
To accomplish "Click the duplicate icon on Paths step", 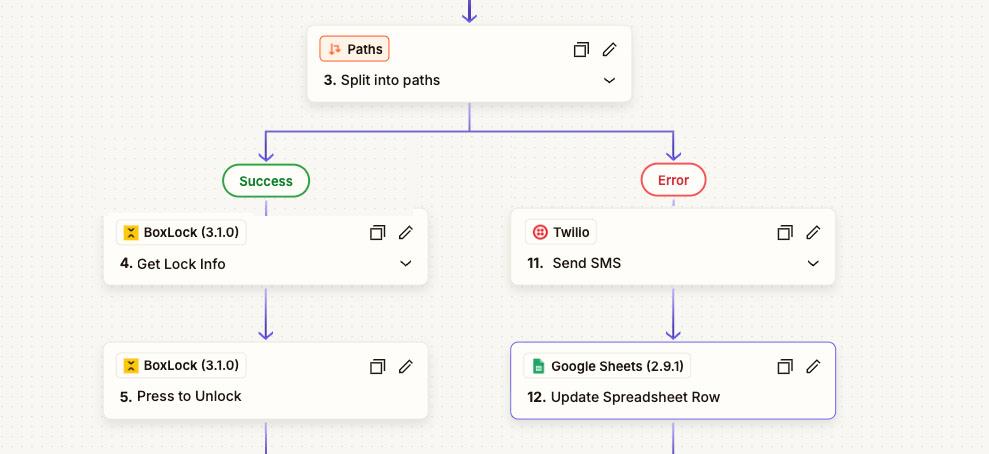I will [581, 49].
